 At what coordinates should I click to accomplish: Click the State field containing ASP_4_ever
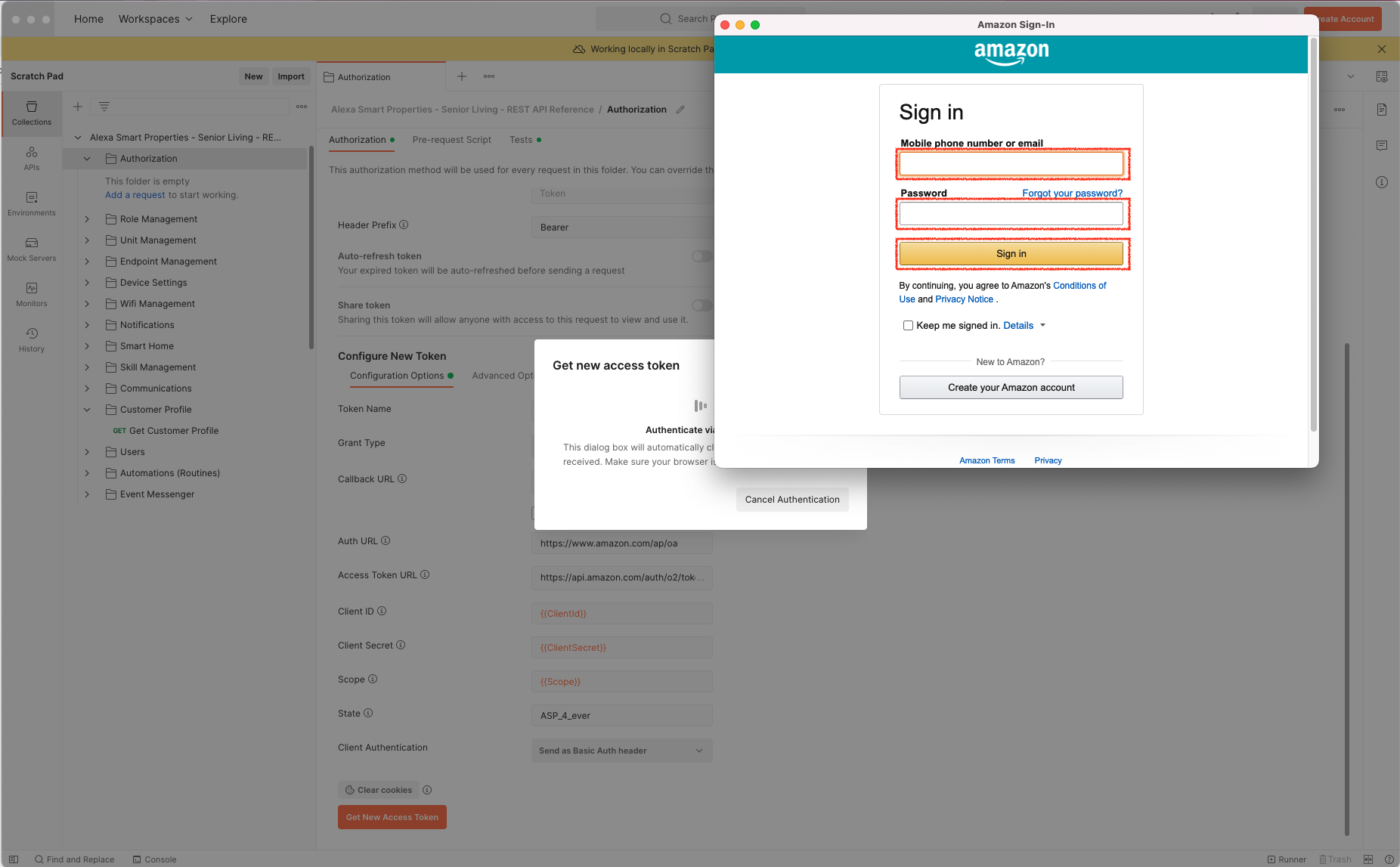(621, 716)
